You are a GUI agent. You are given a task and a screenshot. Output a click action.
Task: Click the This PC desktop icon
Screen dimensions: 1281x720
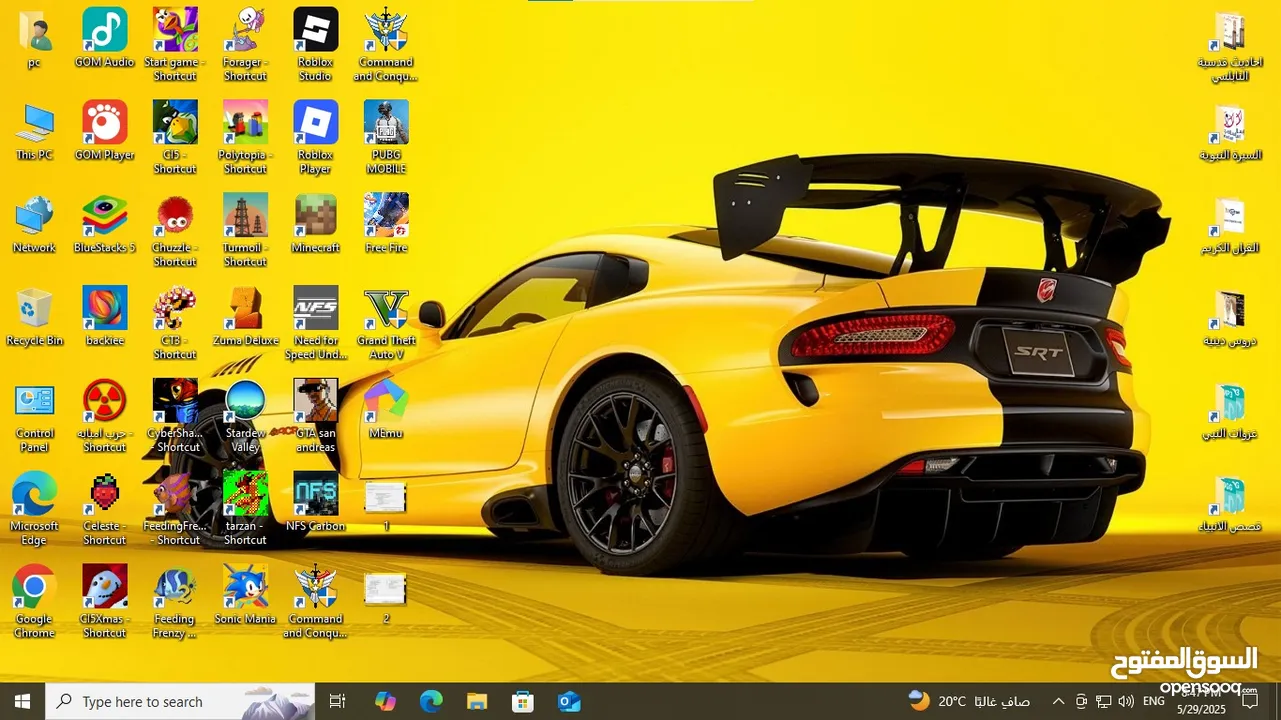34,124
